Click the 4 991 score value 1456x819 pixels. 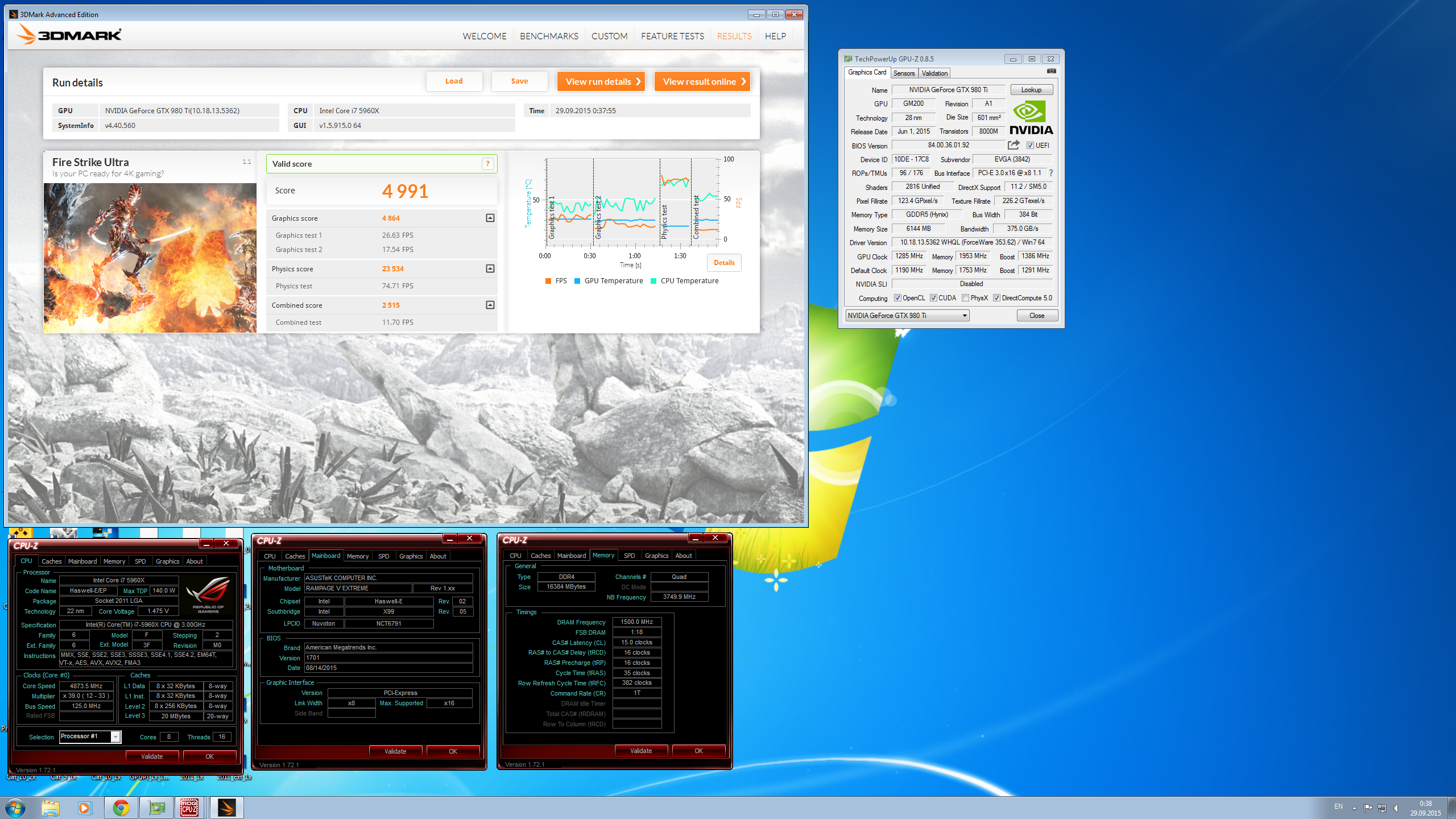point(405,191)
